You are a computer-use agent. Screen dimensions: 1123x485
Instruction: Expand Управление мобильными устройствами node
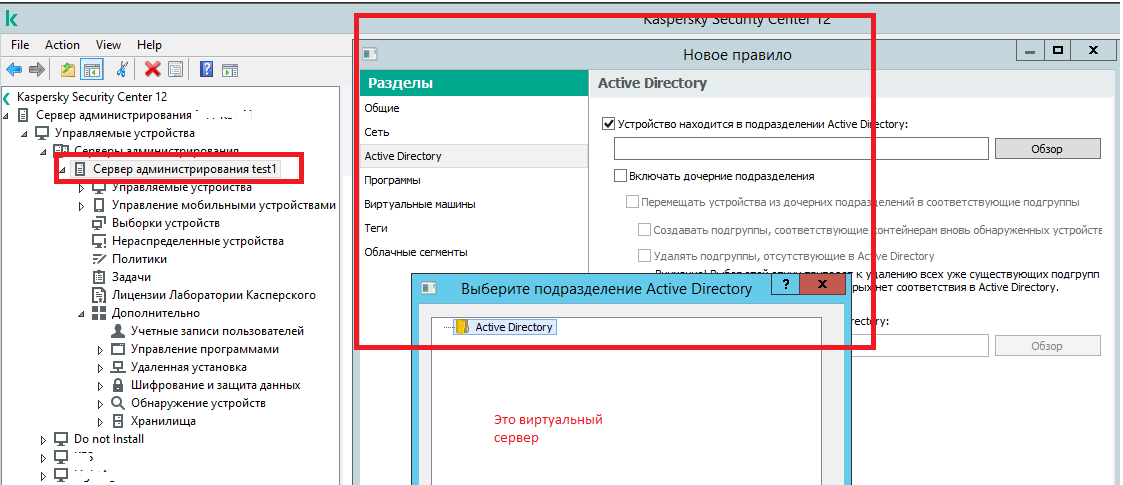pyautogui.click(x=82, y=206)
